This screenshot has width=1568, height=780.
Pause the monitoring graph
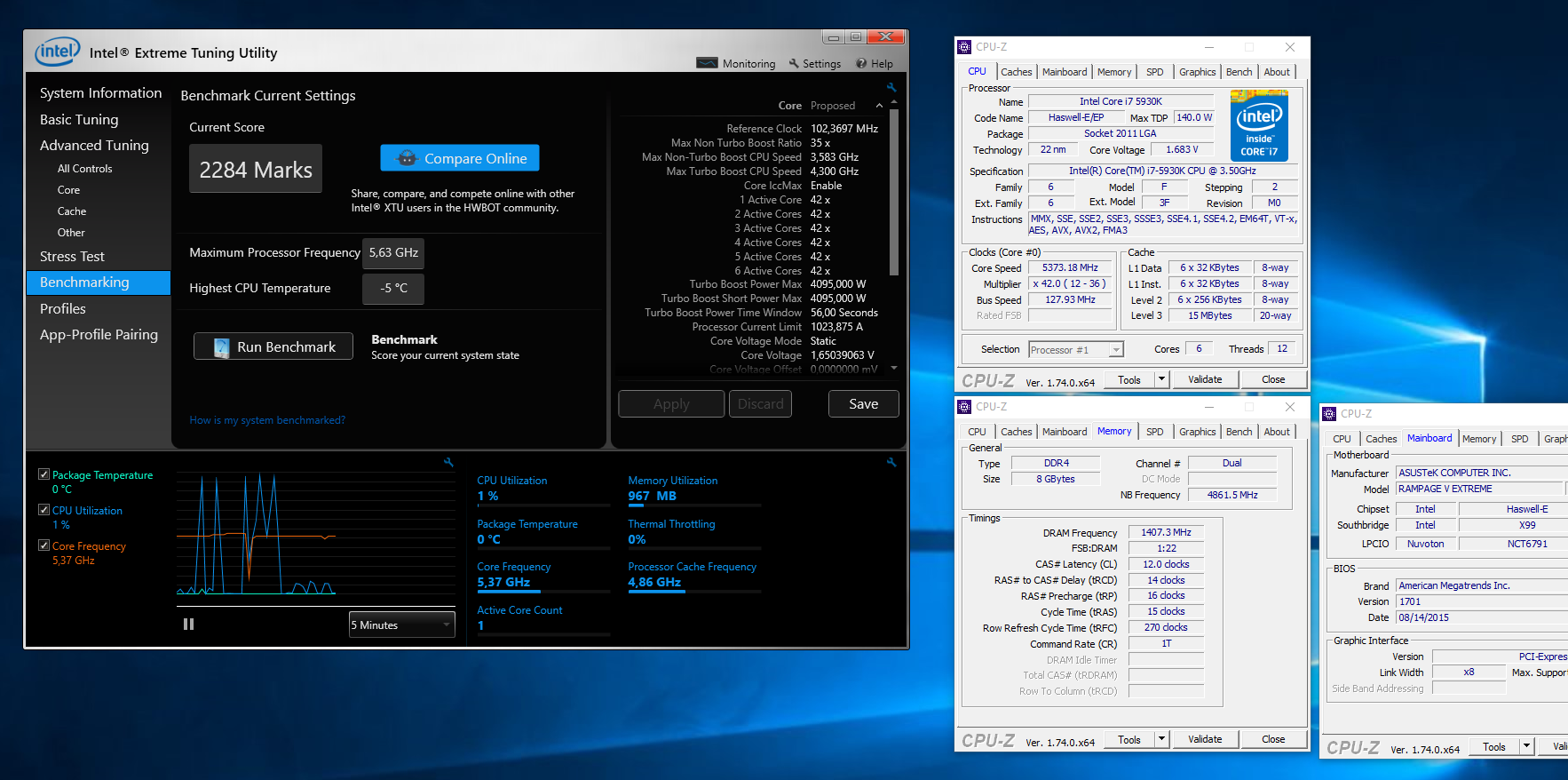pyautogui.click(x=188, y=624)
